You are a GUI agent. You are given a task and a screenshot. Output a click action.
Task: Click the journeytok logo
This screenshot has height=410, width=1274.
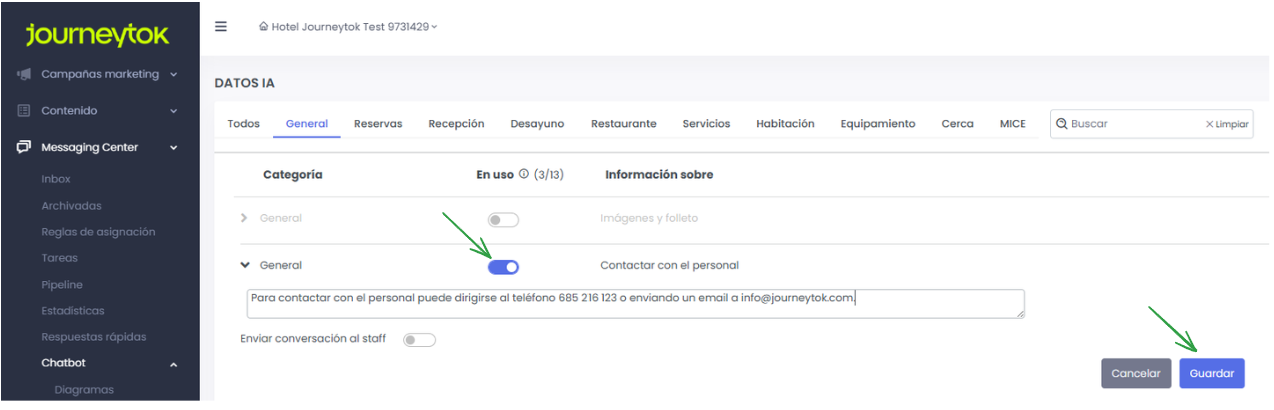click(98, 34)
